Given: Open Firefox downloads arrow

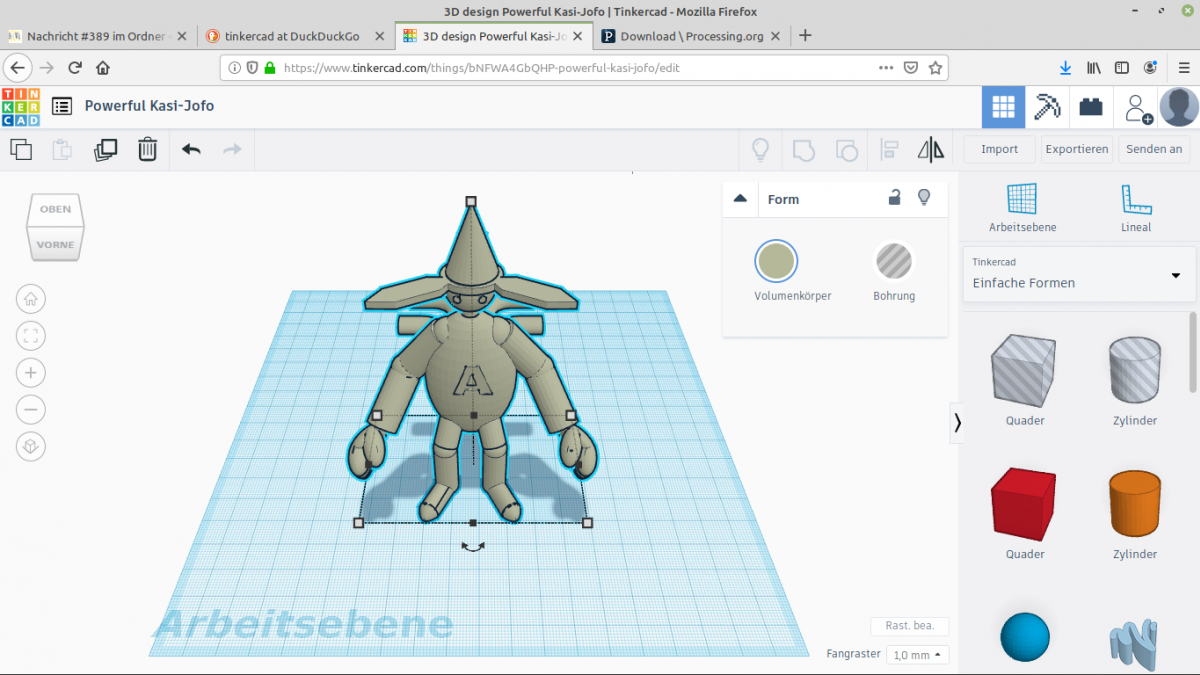Looking at the screenshot, I should point(1065,68).
